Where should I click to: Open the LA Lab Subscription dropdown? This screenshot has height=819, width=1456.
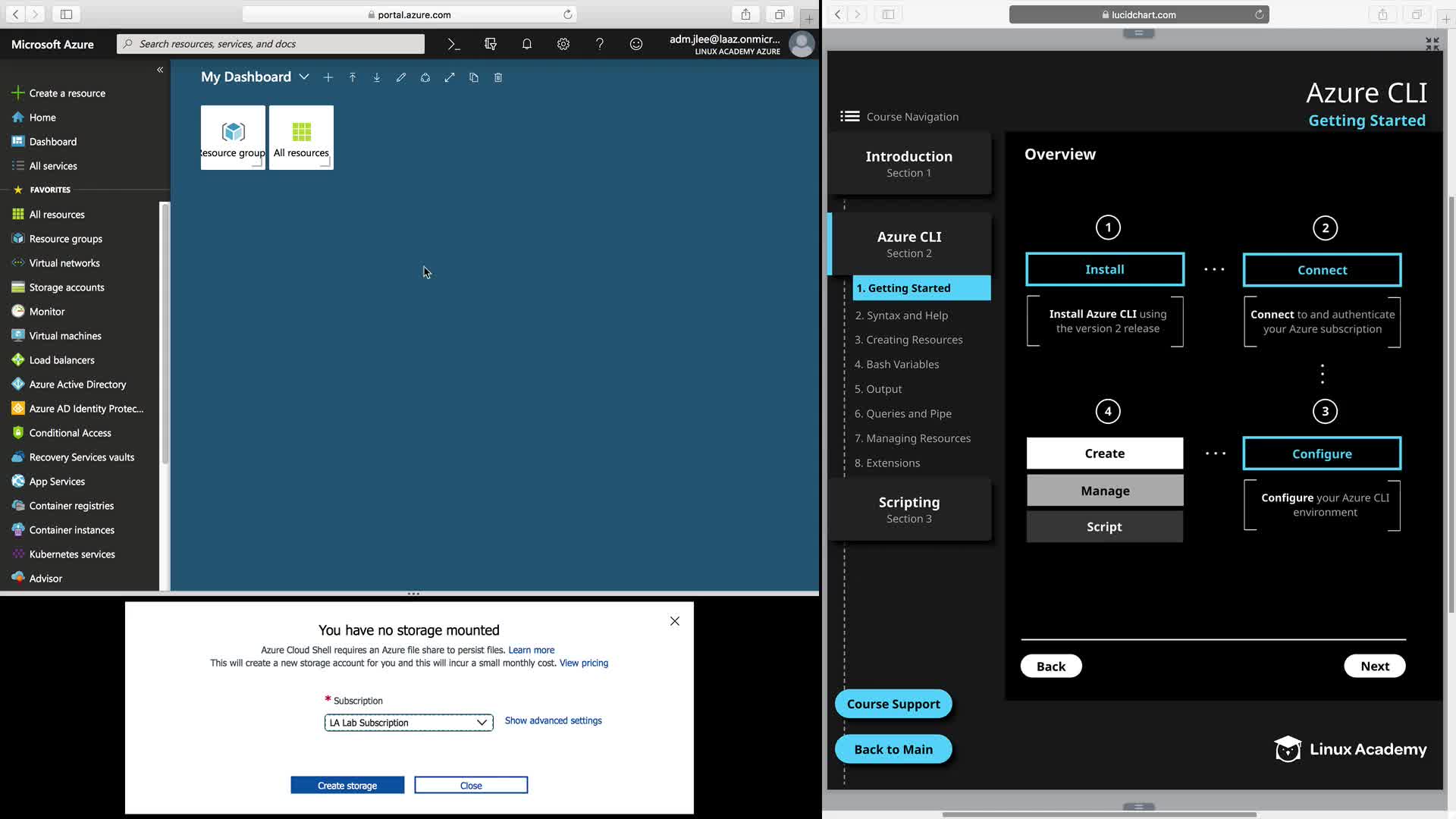point(408,723)
